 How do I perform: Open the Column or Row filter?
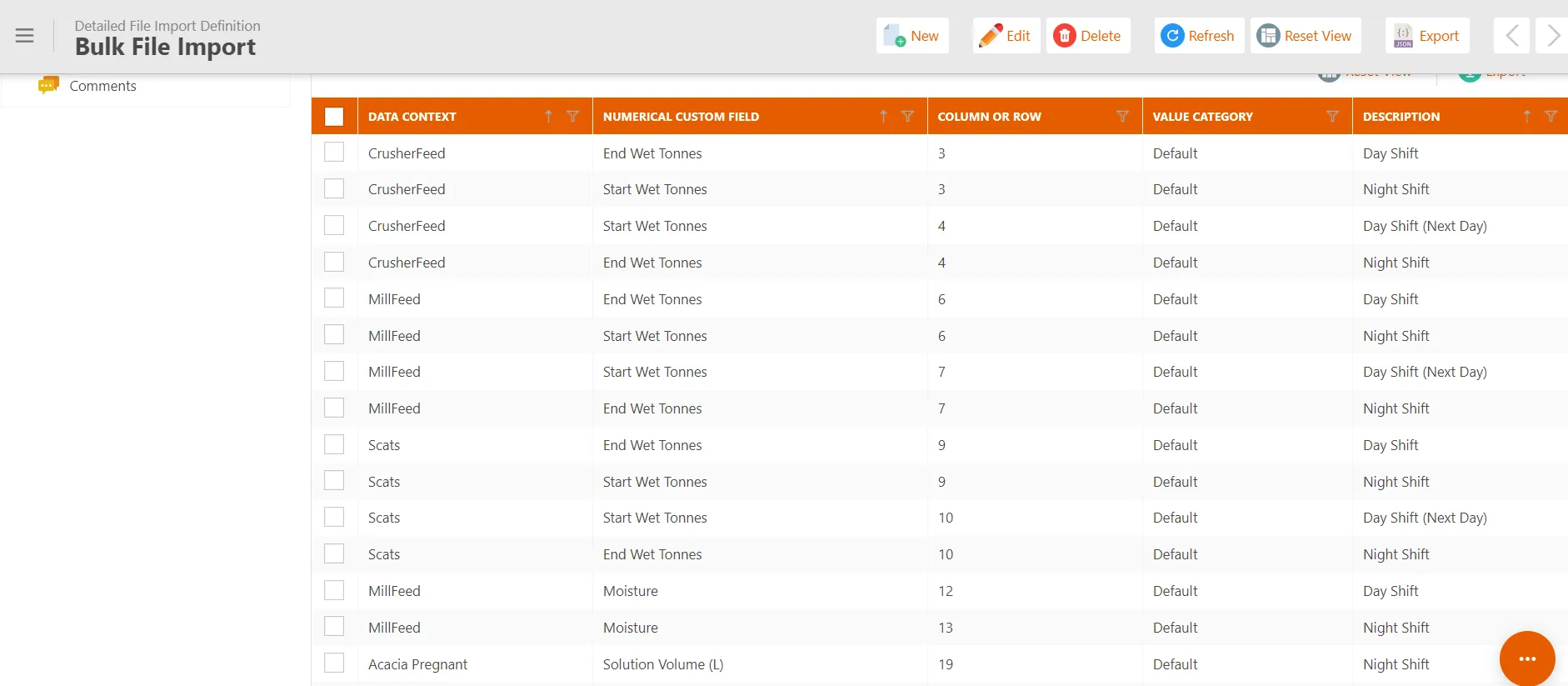click(1122, 117)
